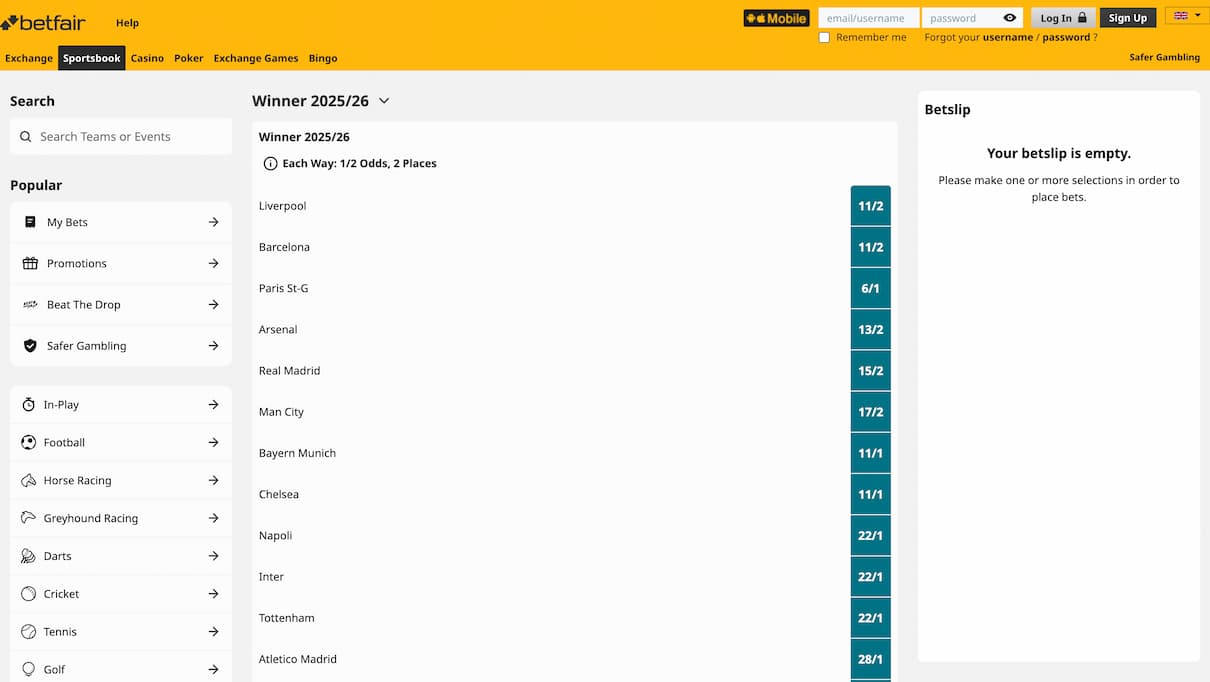Follow the forgot password link

[x=1066, y=37]
